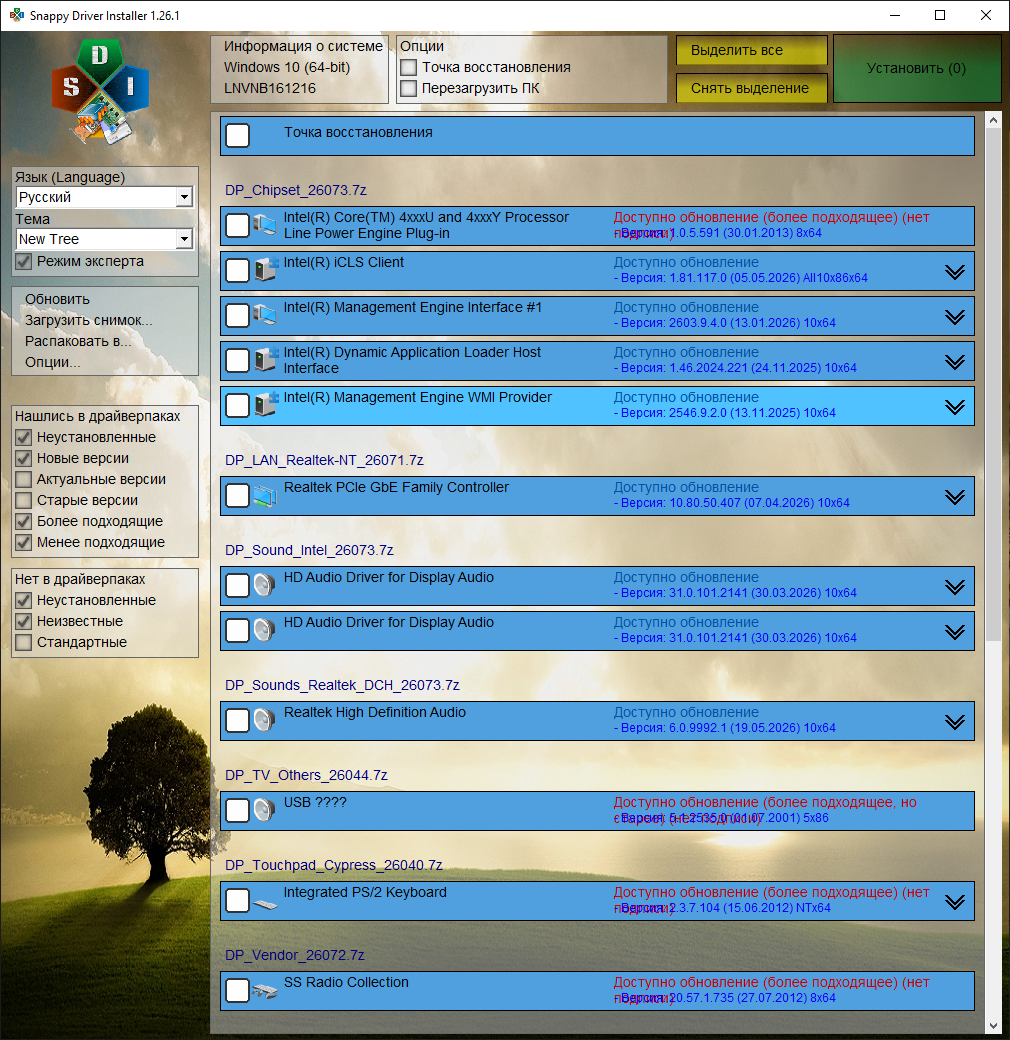The width and height of the screenshot is (1010, 1040).
Task: Click the network icon for Realtek PCIe GbE Controller
Action: 265,495
